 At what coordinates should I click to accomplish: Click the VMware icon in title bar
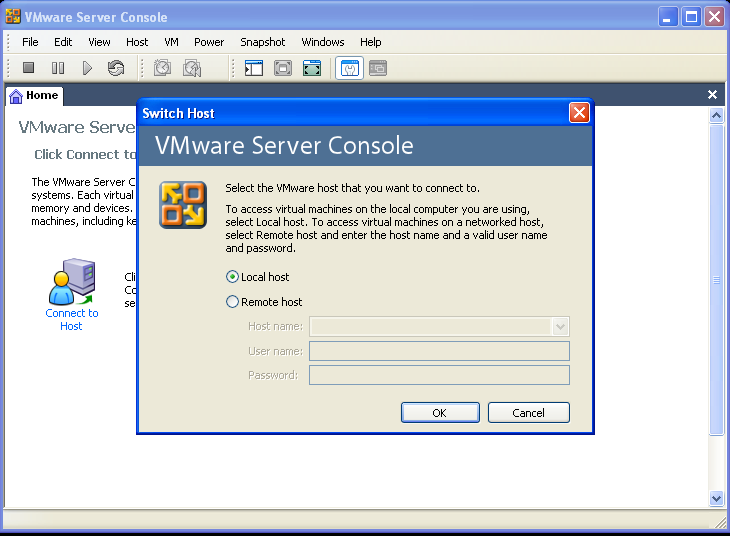pyautogui.click(x=13, y=16)
